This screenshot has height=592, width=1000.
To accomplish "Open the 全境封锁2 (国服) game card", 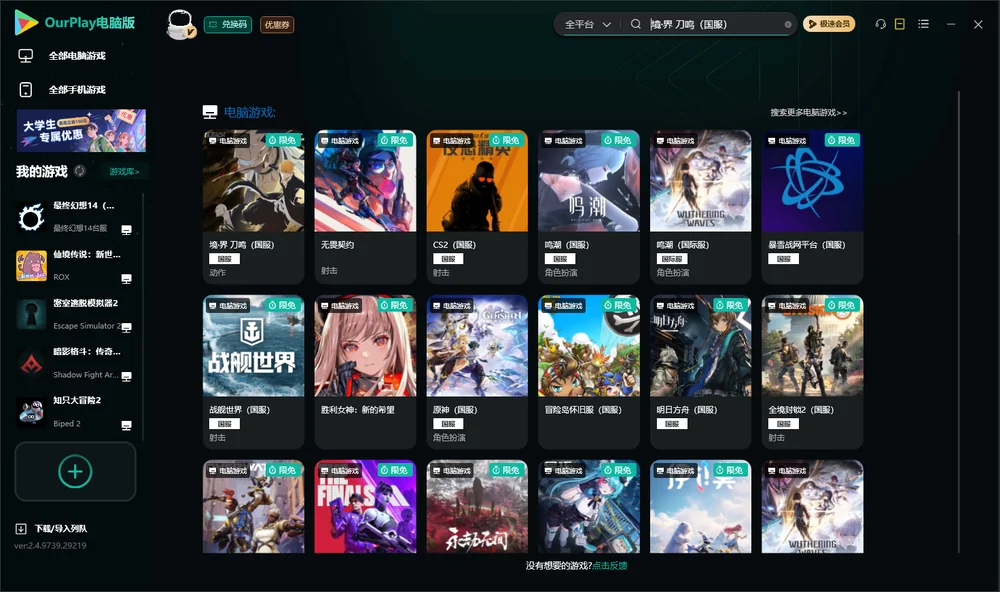I will click(812, 372).
